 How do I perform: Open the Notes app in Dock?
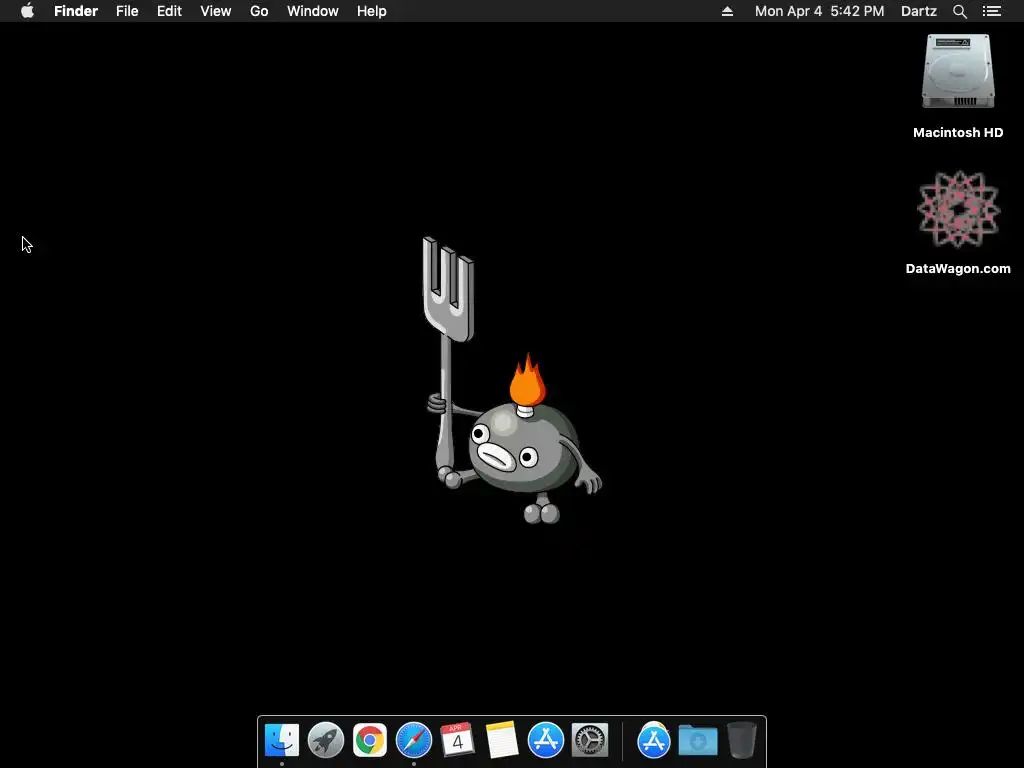(x=502, y=740)
